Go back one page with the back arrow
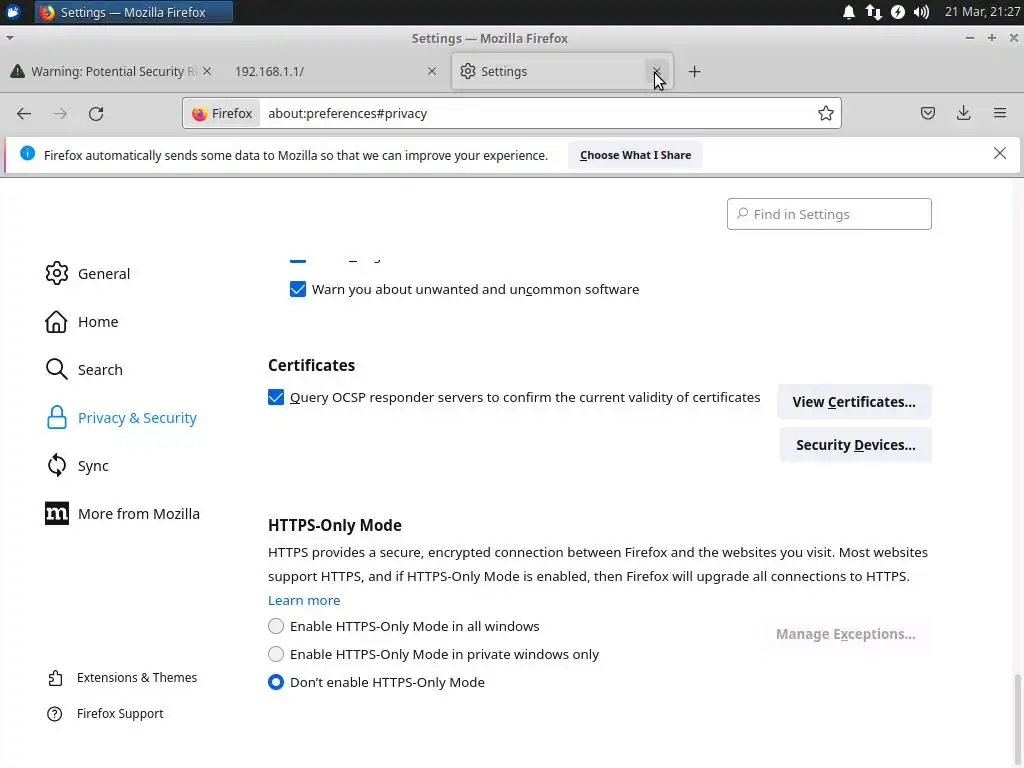Screen dimensions: 1024x768 (x=24, y=113)
